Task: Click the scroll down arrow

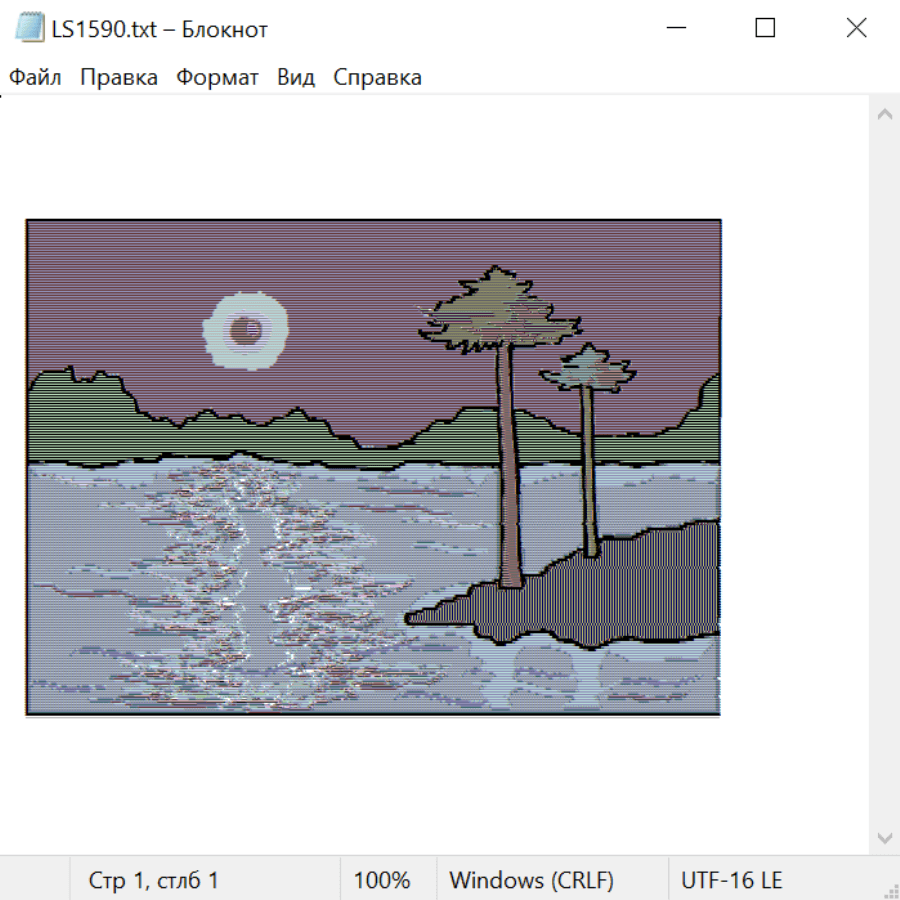Action: coord(885,838)
